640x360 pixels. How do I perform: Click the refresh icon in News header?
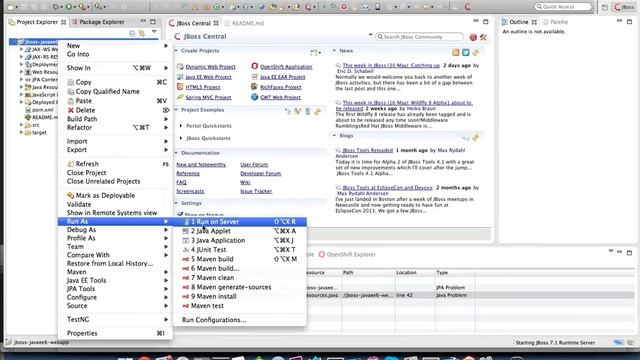476,52
